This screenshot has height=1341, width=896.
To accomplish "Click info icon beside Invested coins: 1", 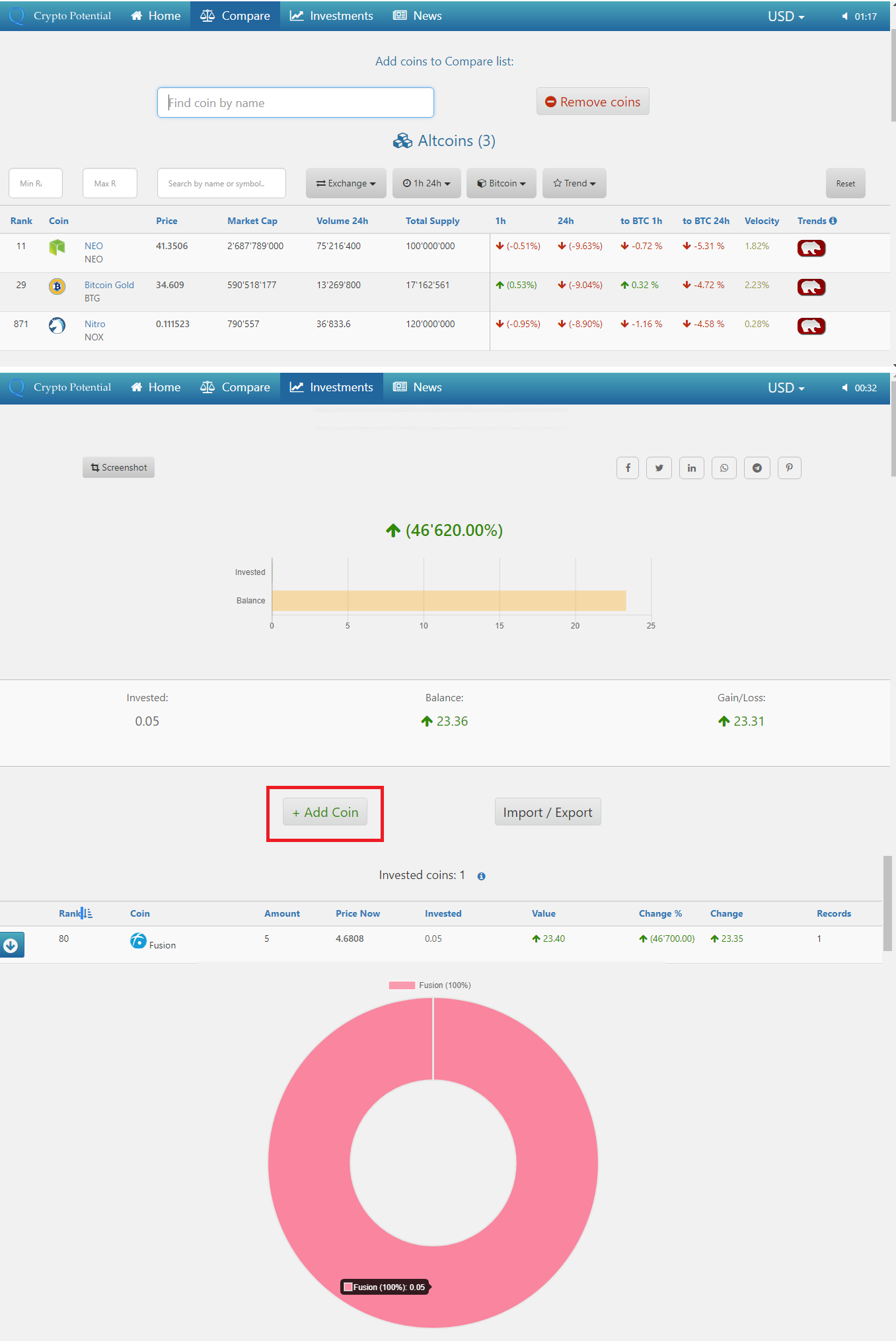I will point(482,876).
